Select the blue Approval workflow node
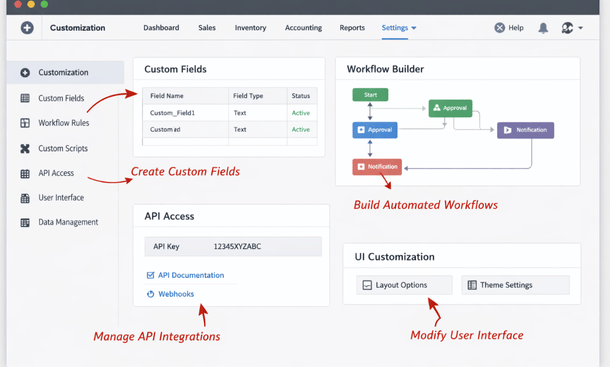This screenshot has width=610, height=367. pyautogui.click(x=375, y=130)
